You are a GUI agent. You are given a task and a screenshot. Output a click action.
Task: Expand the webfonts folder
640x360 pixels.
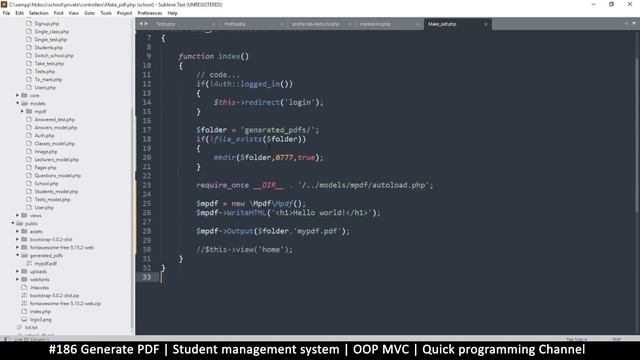18,280
